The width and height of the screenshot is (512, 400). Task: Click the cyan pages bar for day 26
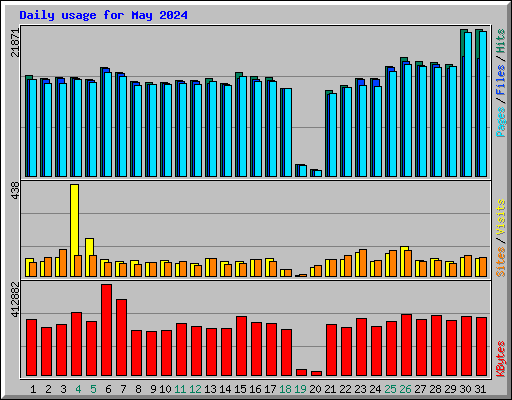pos(408,120)
